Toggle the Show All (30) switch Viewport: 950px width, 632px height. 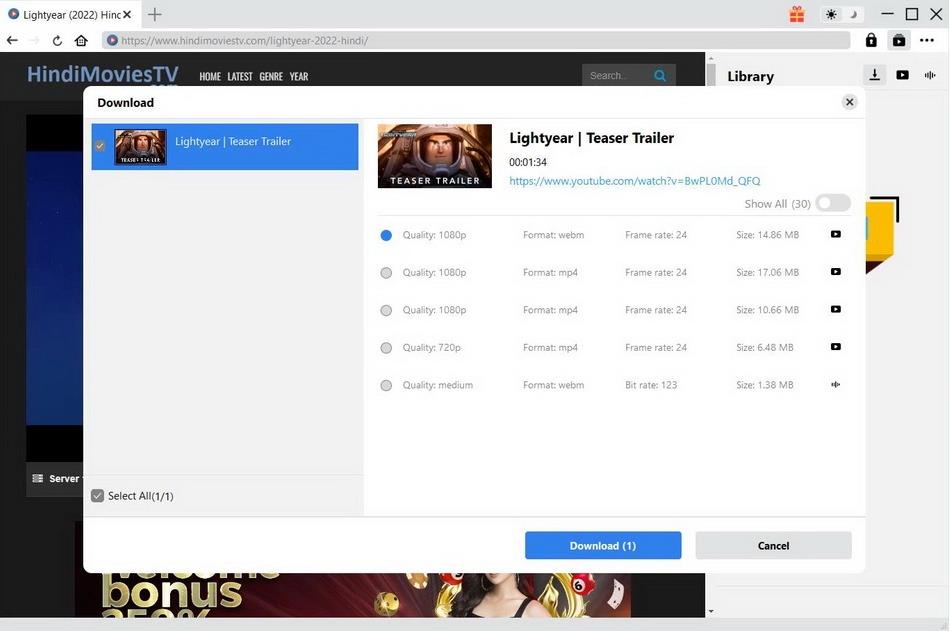tap(833, 203)
